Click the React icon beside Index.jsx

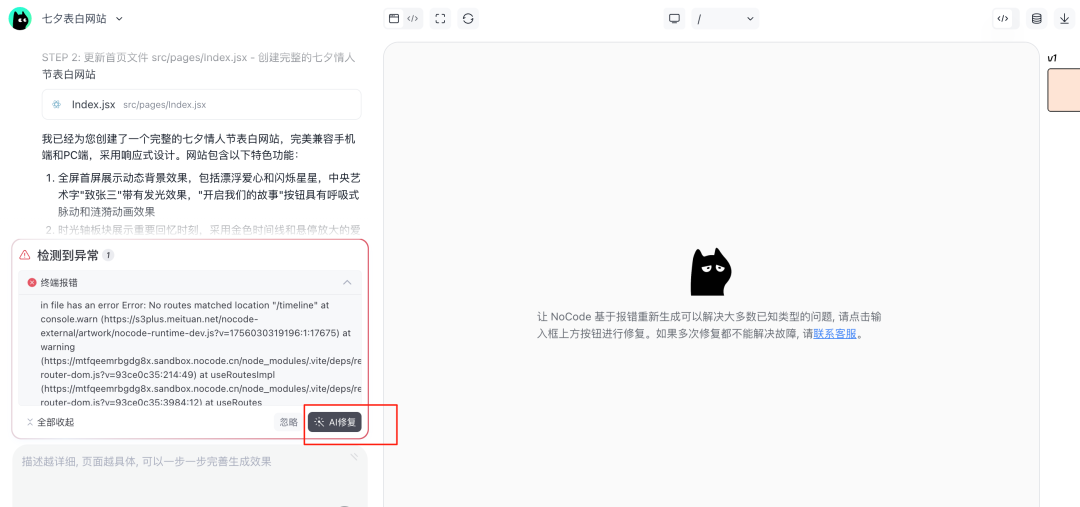[56, 105]
